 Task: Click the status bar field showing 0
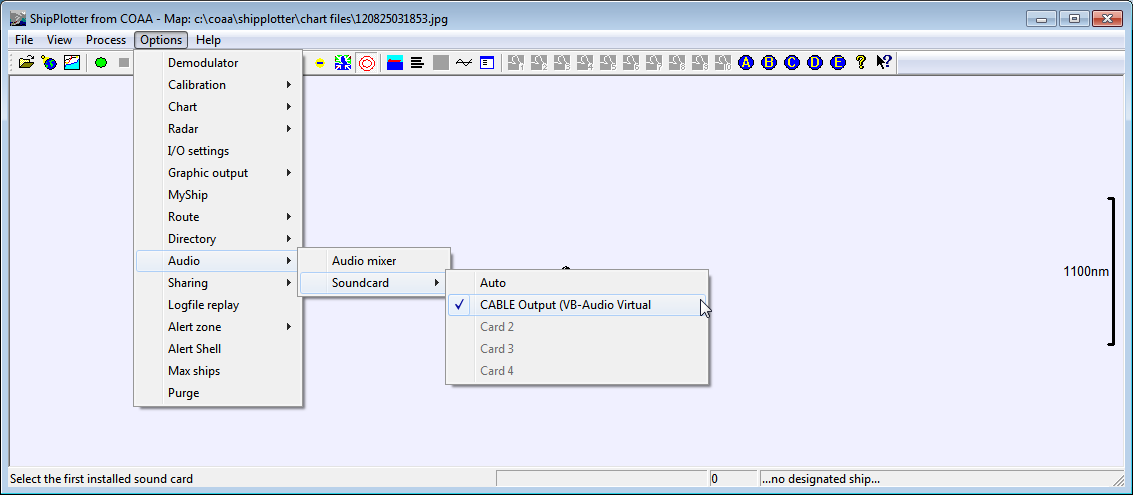click(733, 478)
